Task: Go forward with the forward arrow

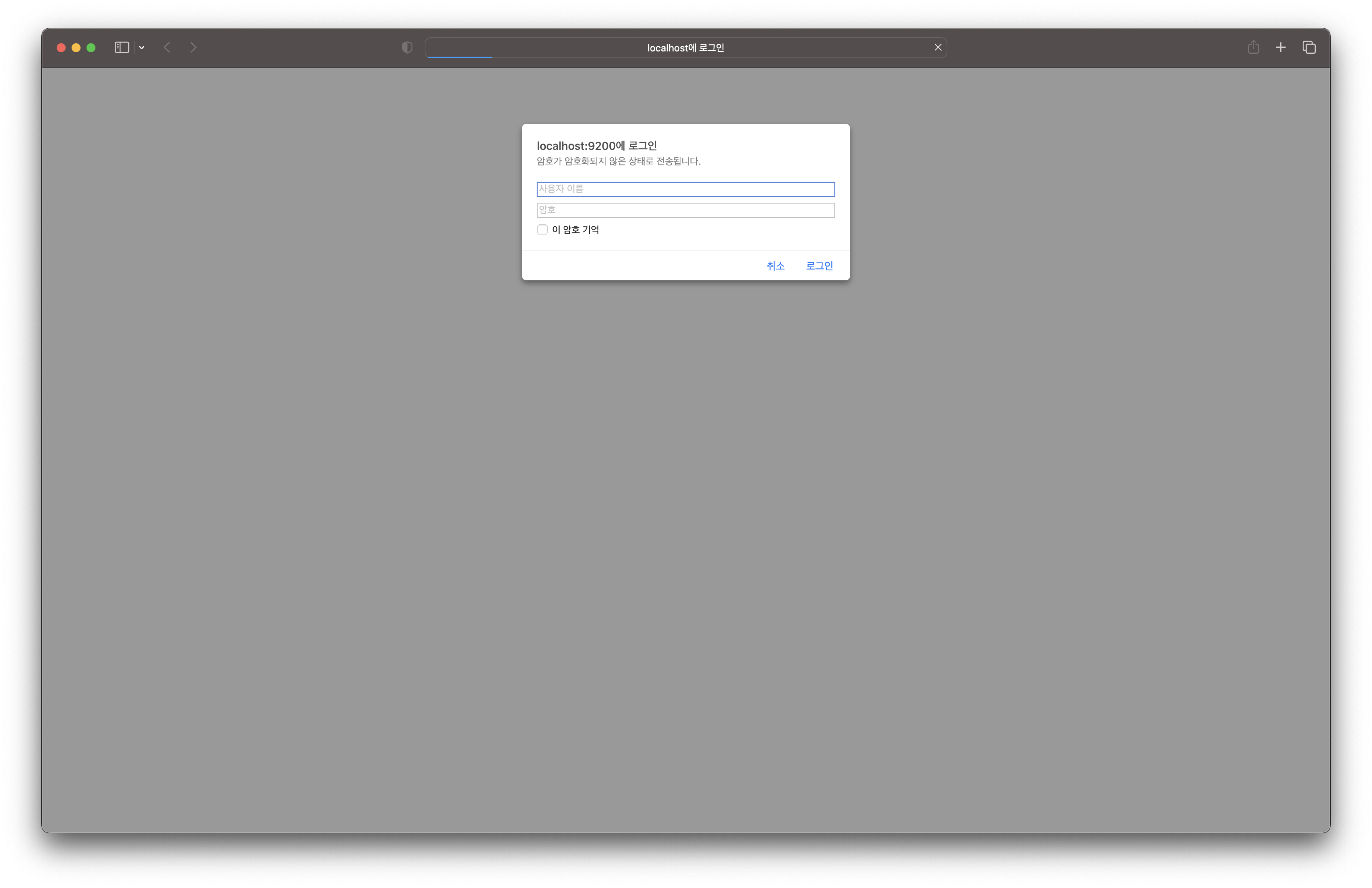Action: (193, 47)
